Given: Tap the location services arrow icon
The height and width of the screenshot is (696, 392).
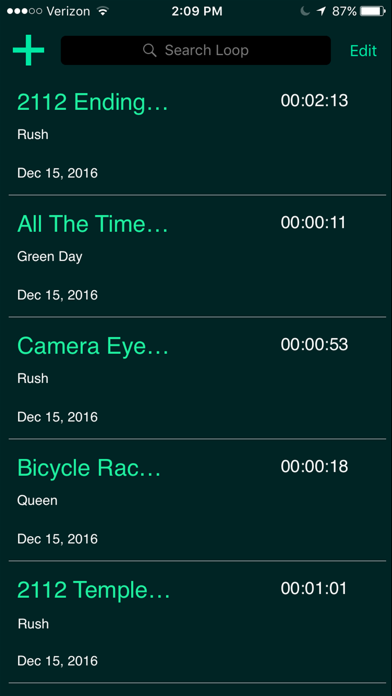Looking at the screenshot, I should [321, 12].
